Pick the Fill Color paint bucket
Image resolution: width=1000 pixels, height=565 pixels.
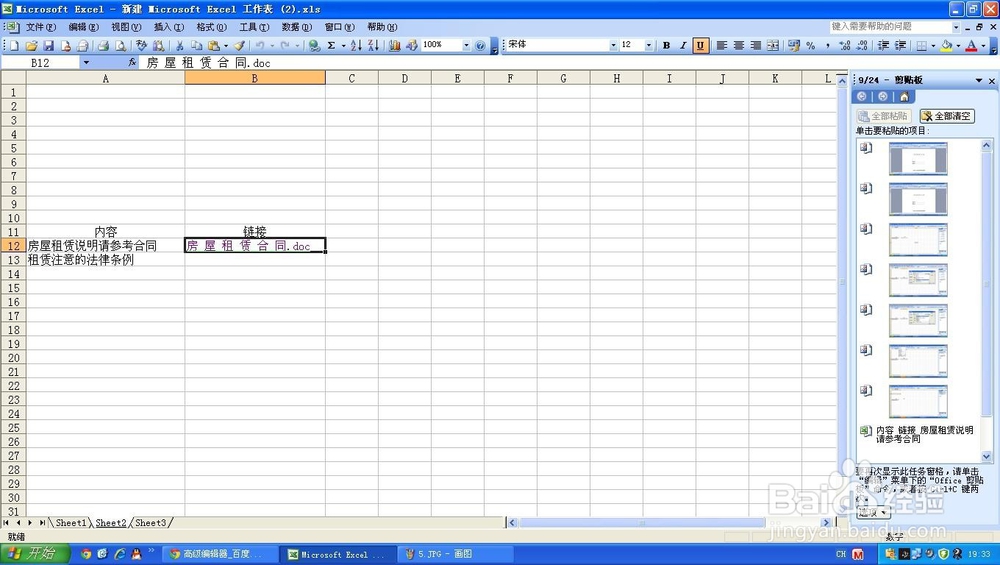[946, 45]
